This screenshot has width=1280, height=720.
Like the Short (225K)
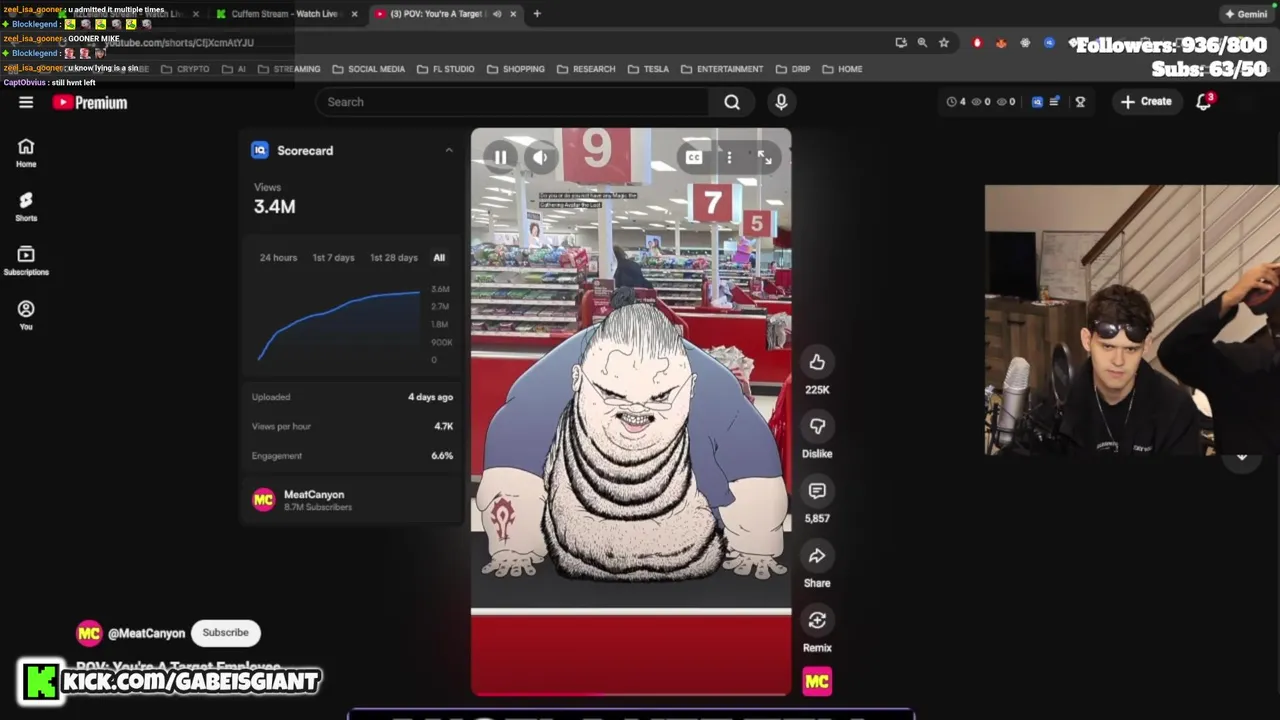coord(817,362)
